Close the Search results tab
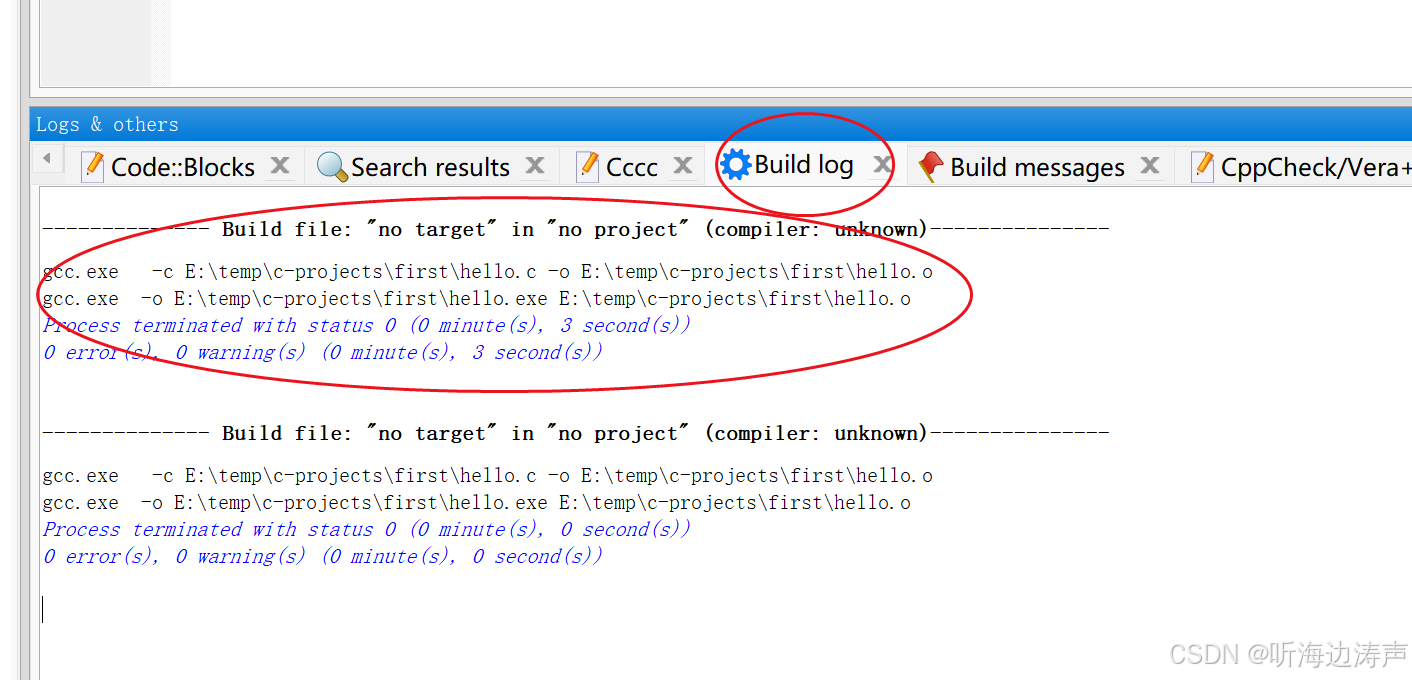The image size is (1412, 680). click(535, 165)
